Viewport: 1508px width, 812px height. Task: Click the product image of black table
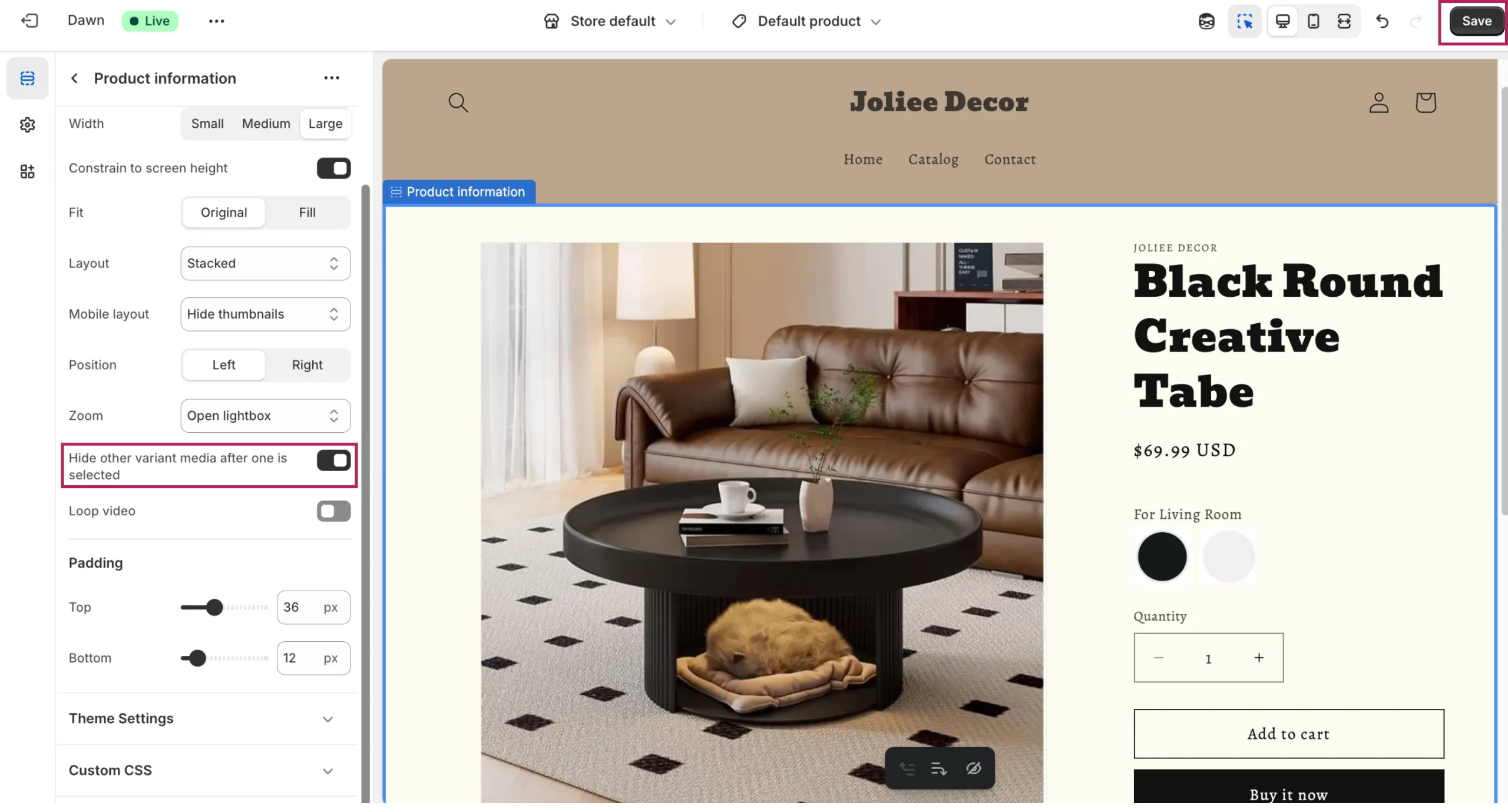pyautogui.click(x=762, y=523)
